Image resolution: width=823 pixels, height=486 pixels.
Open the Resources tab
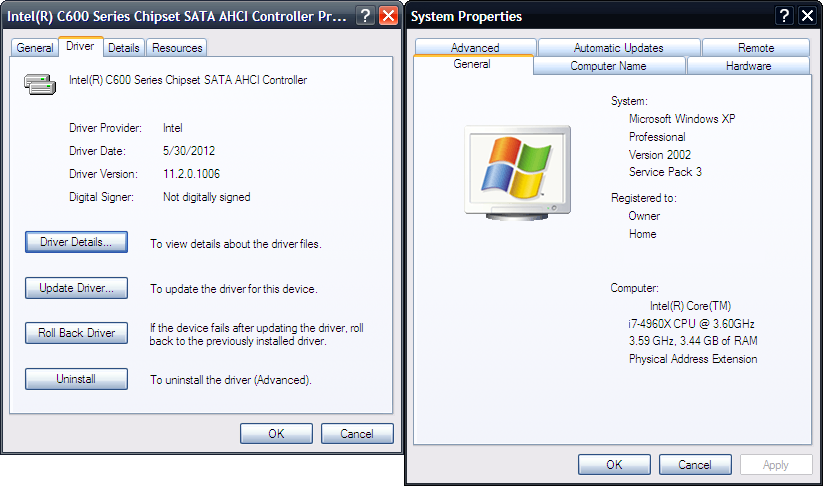(177, 48)
